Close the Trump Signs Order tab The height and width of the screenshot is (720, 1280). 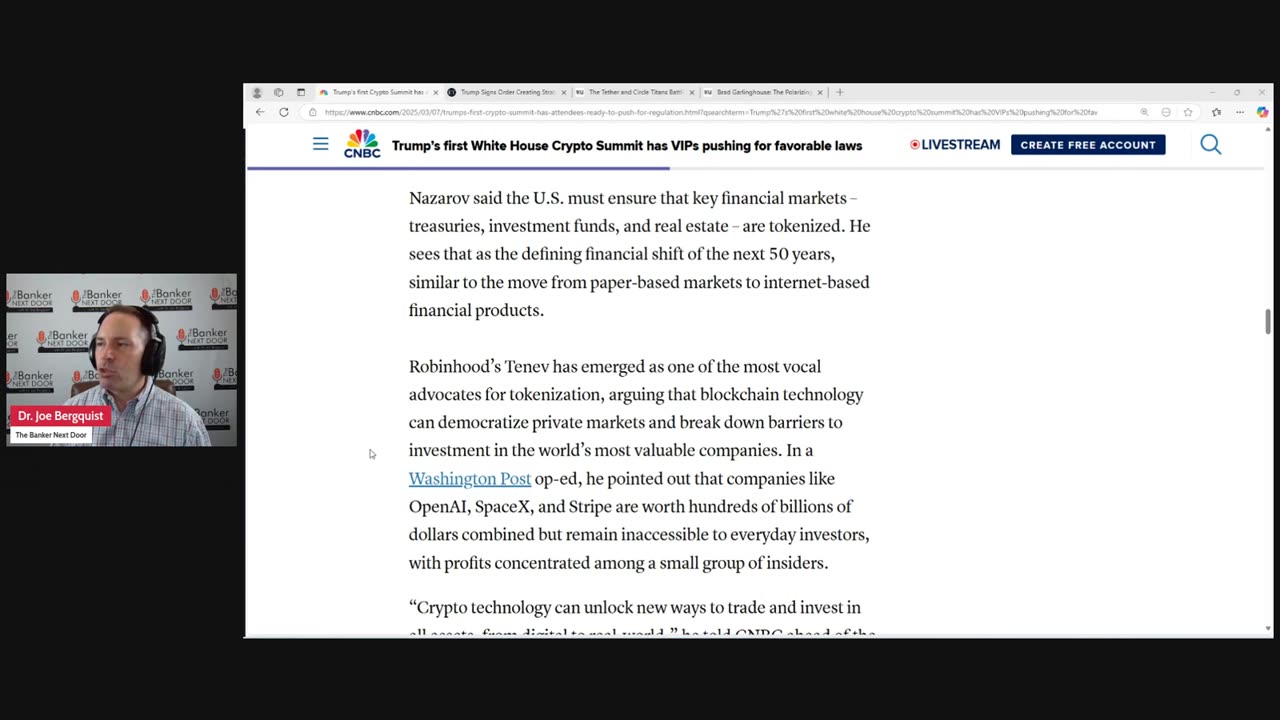click(x=563, y=92)
